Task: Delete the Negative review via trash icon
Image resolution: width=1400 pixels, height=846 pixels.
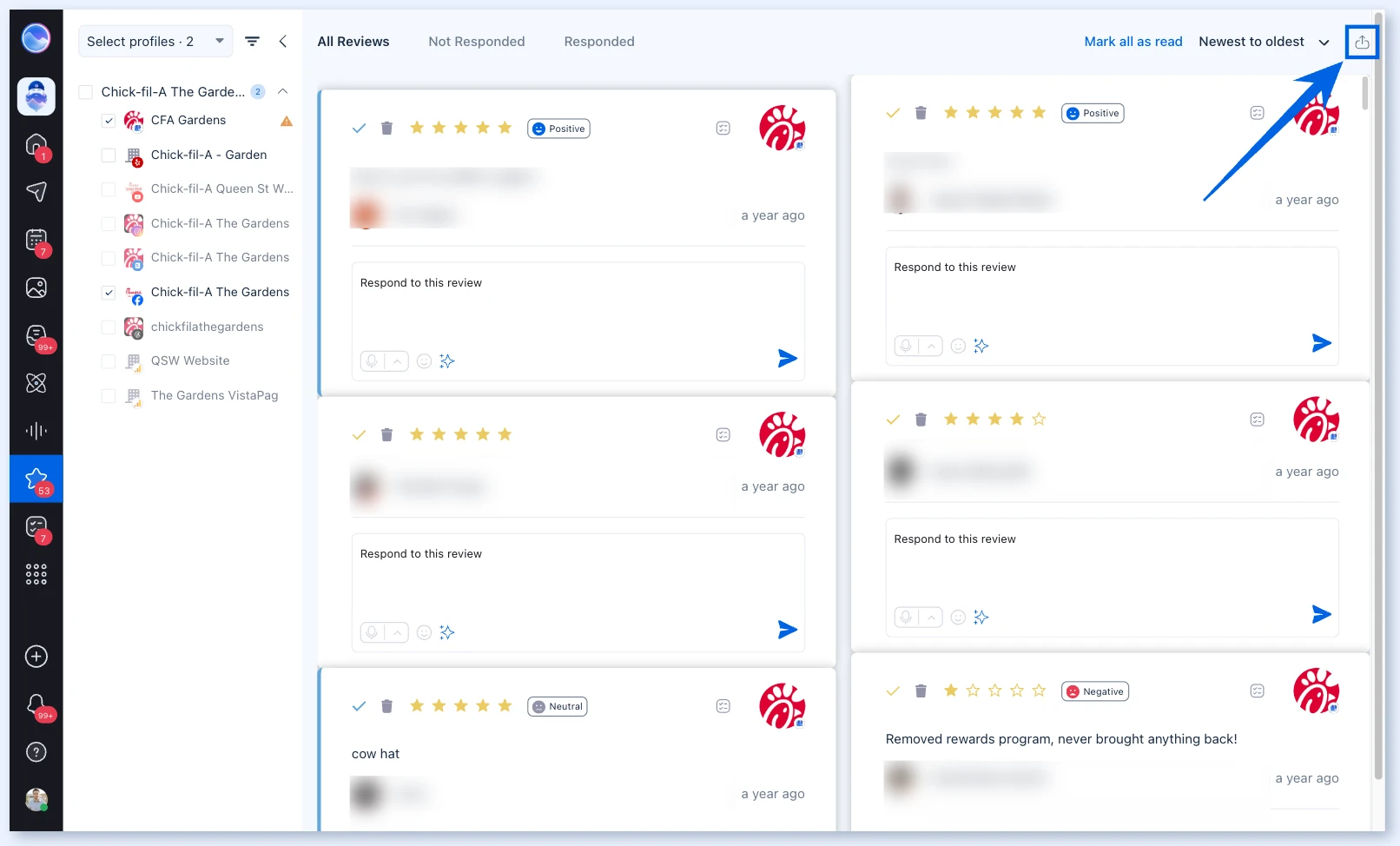Action: 921,691
